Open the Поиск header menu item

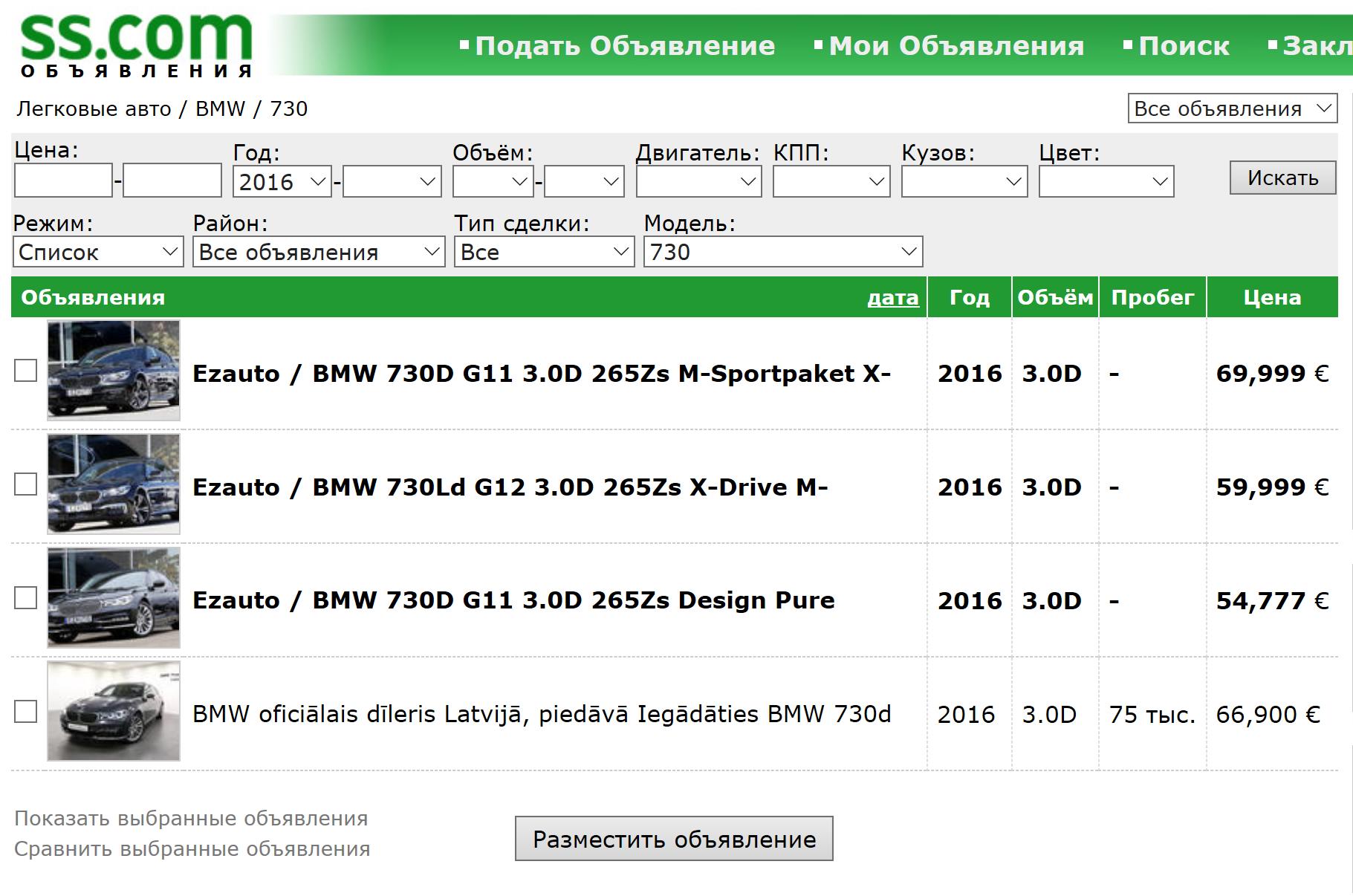coord(1183,46)
